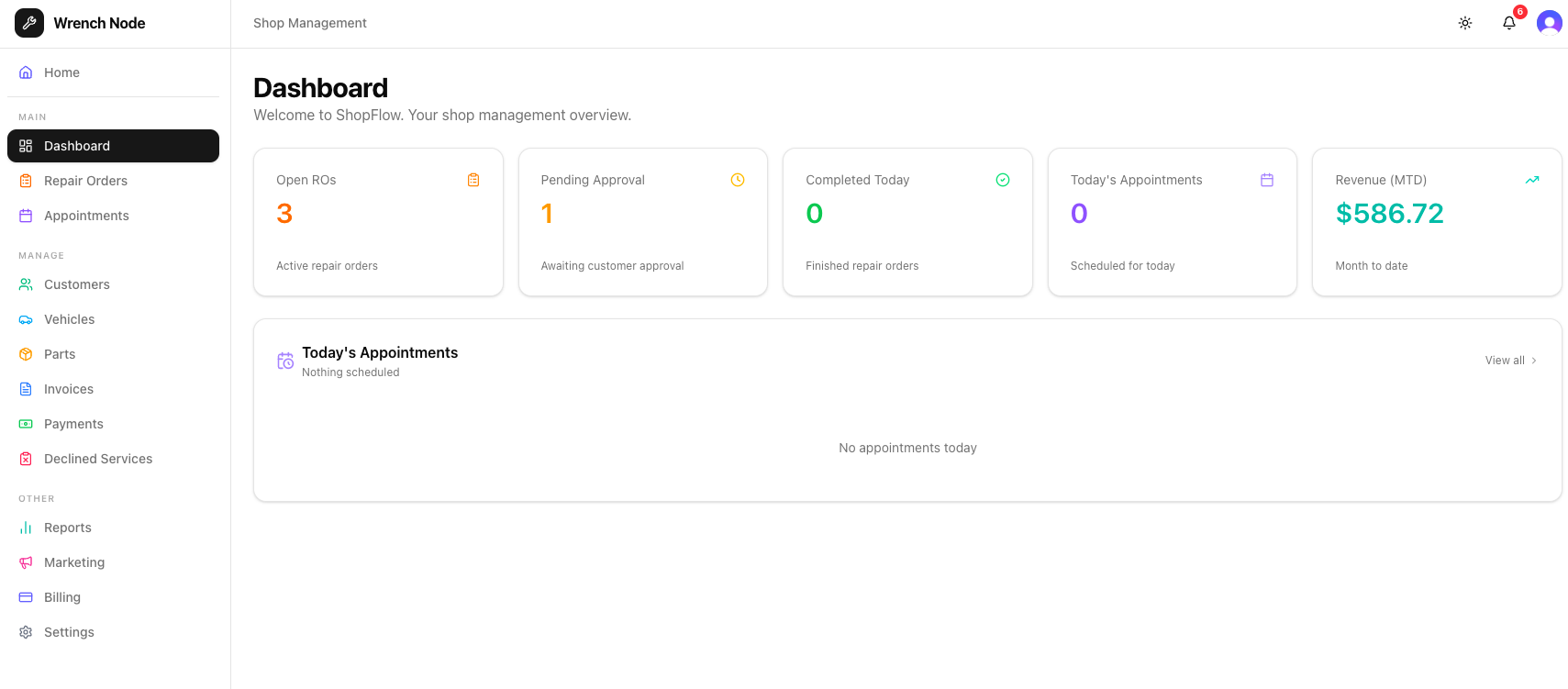Click the Open ROs clipboard icon

tap(473, 180)
